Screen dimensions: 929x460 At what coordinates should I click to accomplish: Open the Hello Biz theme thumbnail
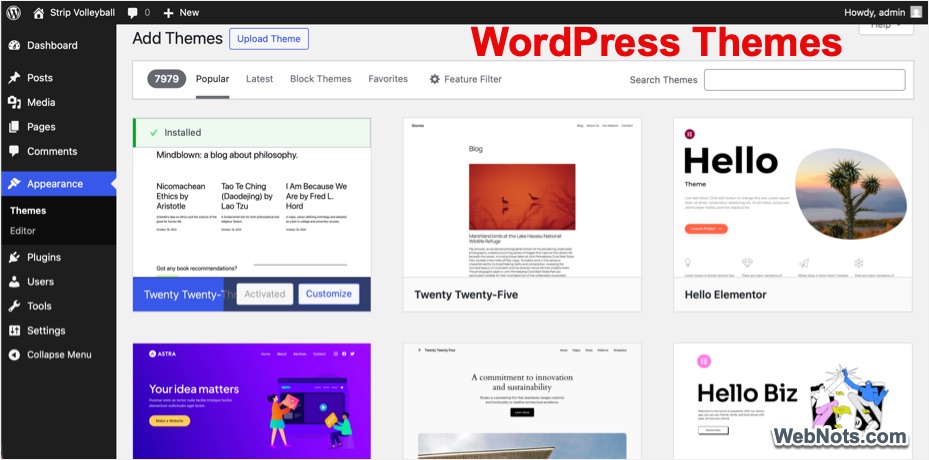point(793,401)
